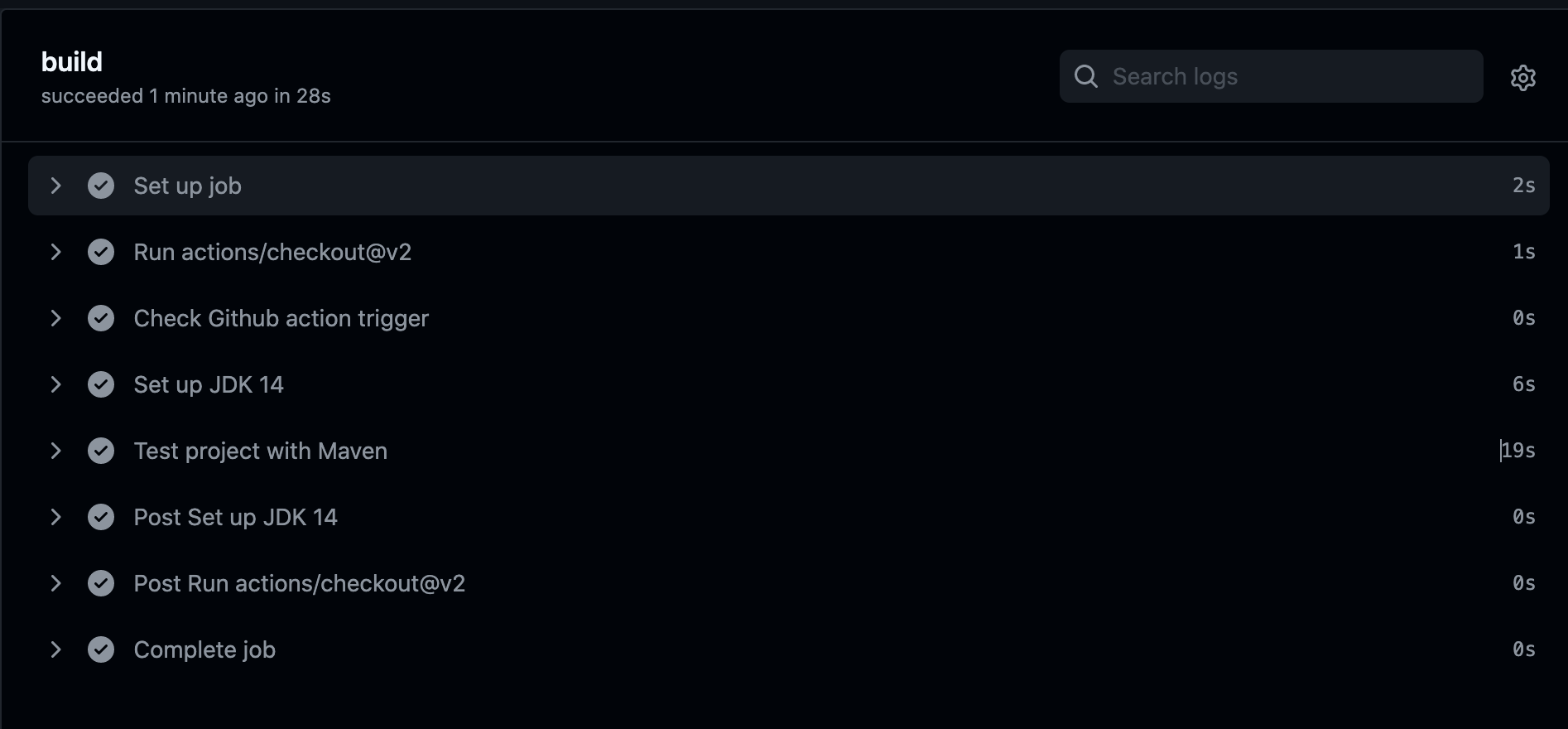Click the 6s duration next to Set up JDK 14

pyautogui.click(x=1523, y=384)
